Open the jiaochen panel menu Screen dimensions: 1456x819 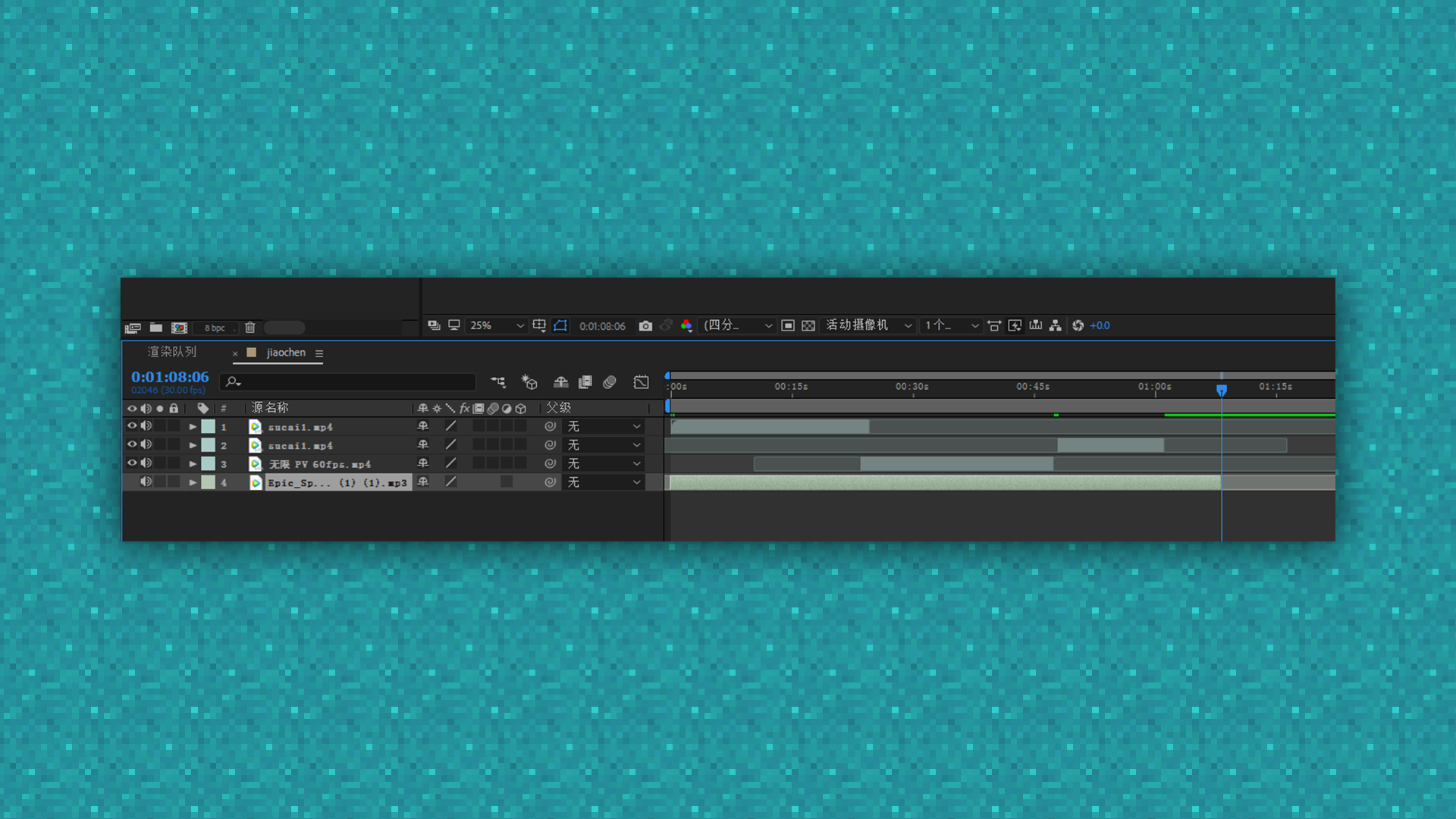pyautogui.click(x=319, y=353)
